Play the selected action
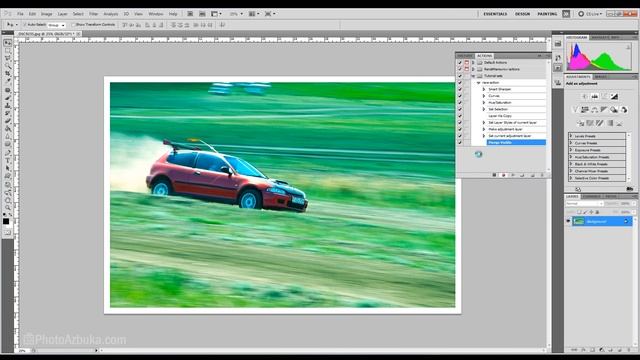The height and width of the screenshot is (360, 640). [513, 175]
